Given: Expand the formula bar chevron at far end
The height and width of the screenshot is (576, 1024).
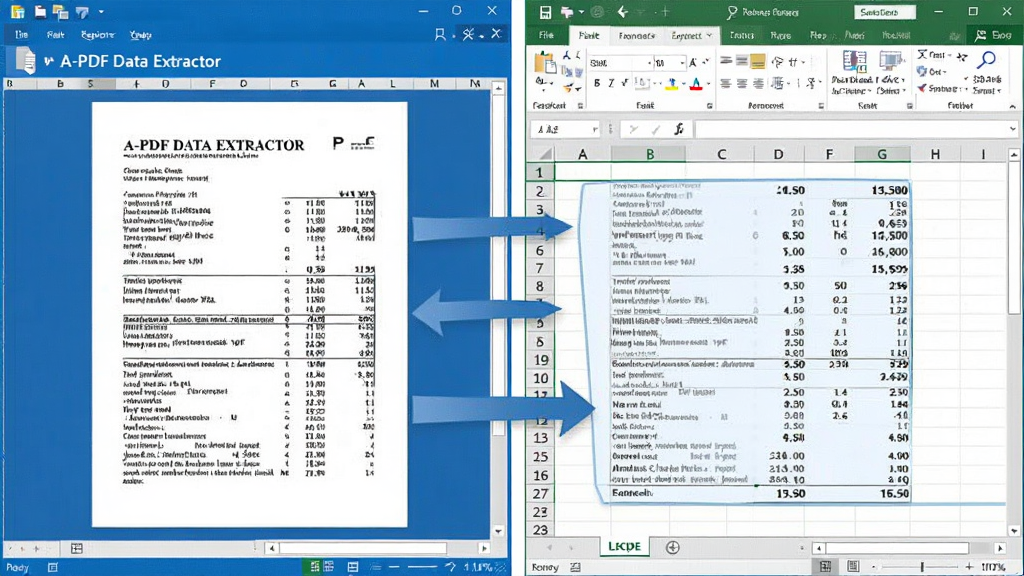Looking at the screenshot, I should coord(1013,129).
